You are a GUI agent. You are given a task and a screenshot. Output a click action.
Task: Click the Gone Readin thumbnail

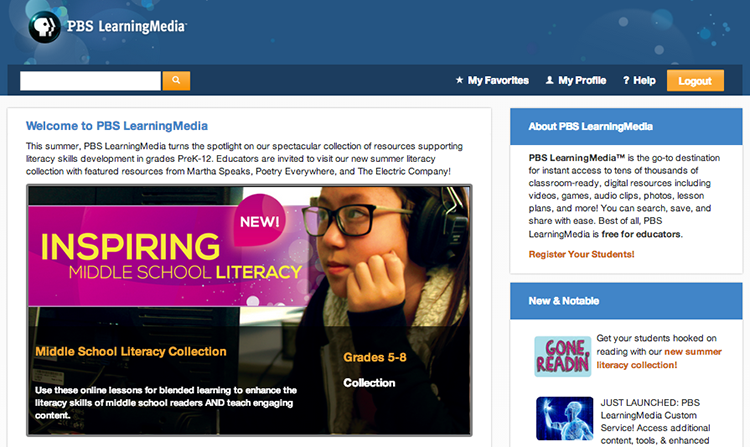562,357
